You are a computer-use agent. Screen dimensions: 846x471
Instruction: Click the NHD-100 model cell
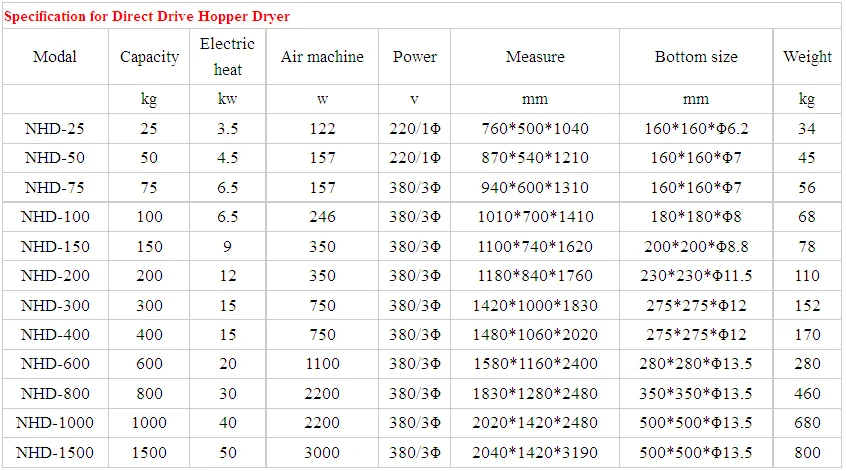(55, 217)
